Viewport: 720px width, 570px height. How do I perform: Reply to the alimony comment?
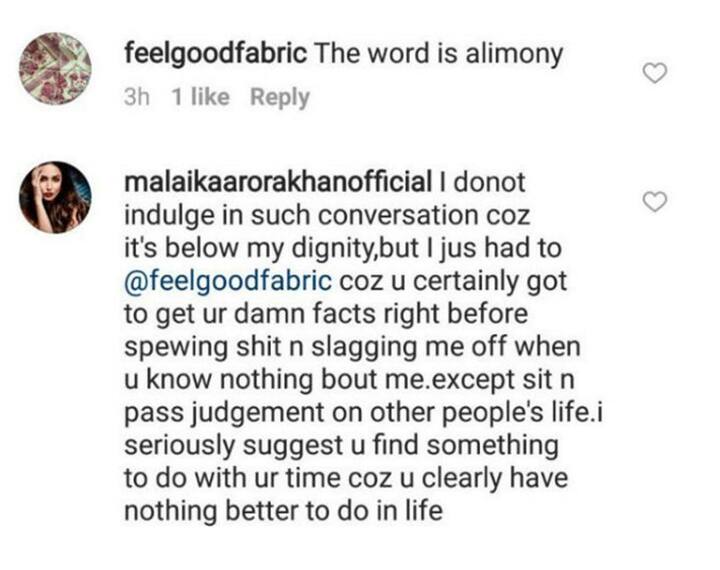[x=280, y=98]
